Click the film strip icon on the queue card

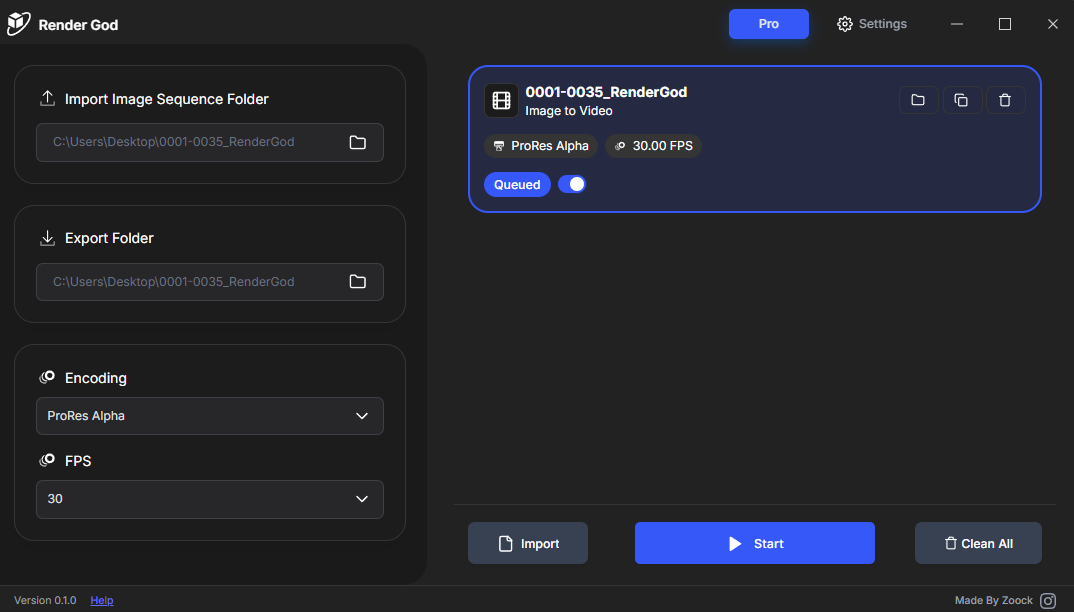point(501,100)
